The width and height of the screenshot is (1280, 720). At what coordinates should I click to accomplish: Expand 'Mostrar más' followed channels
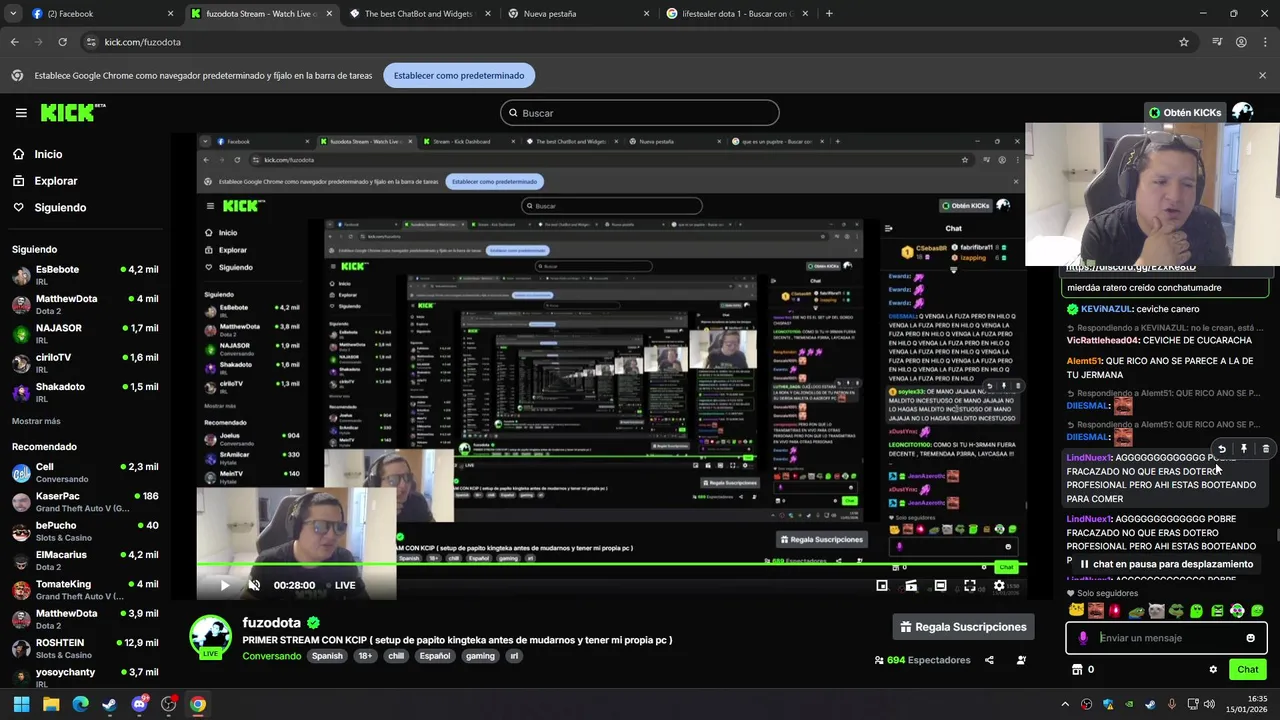[x=36, y=421]
